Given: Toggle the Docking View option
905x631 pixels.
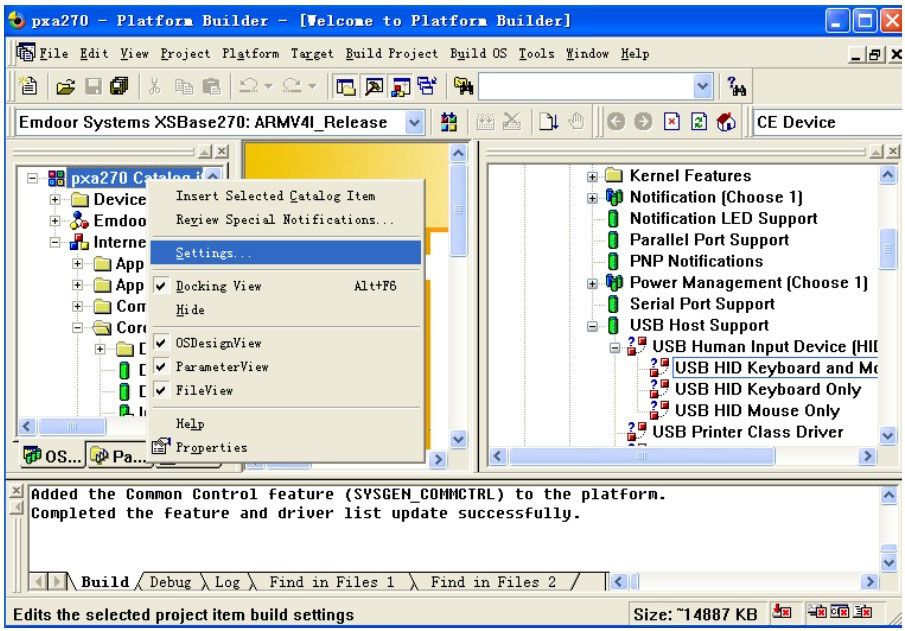Looking at the screenshot, I should click(205, 286).
